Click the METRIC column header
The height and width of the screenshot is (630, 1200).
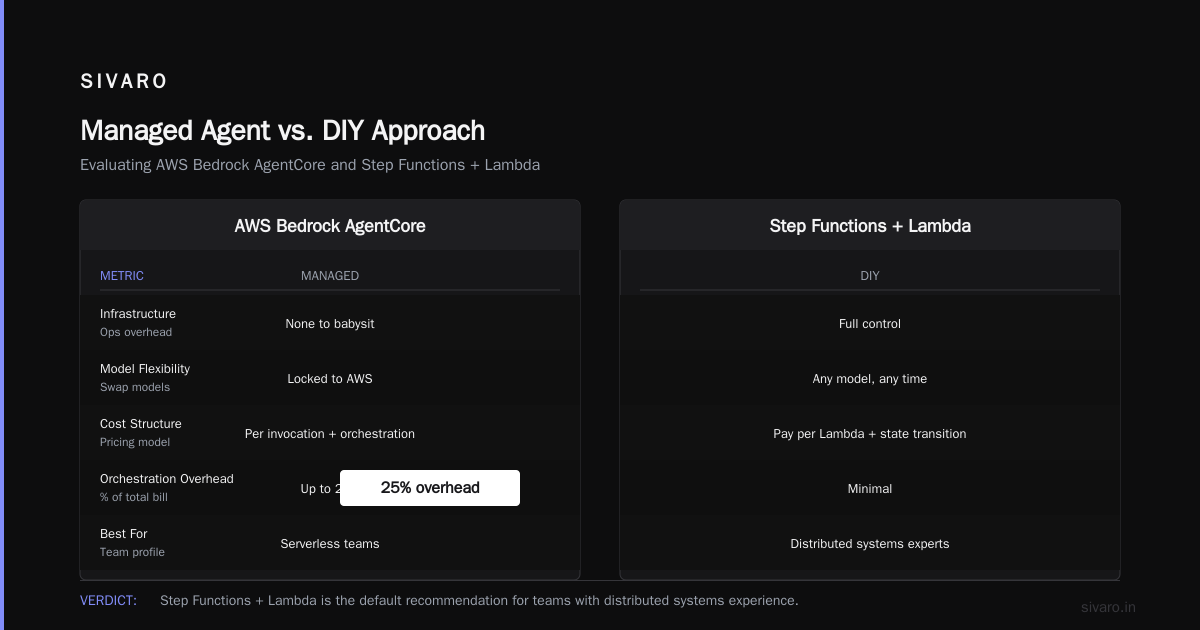(122, 276)
